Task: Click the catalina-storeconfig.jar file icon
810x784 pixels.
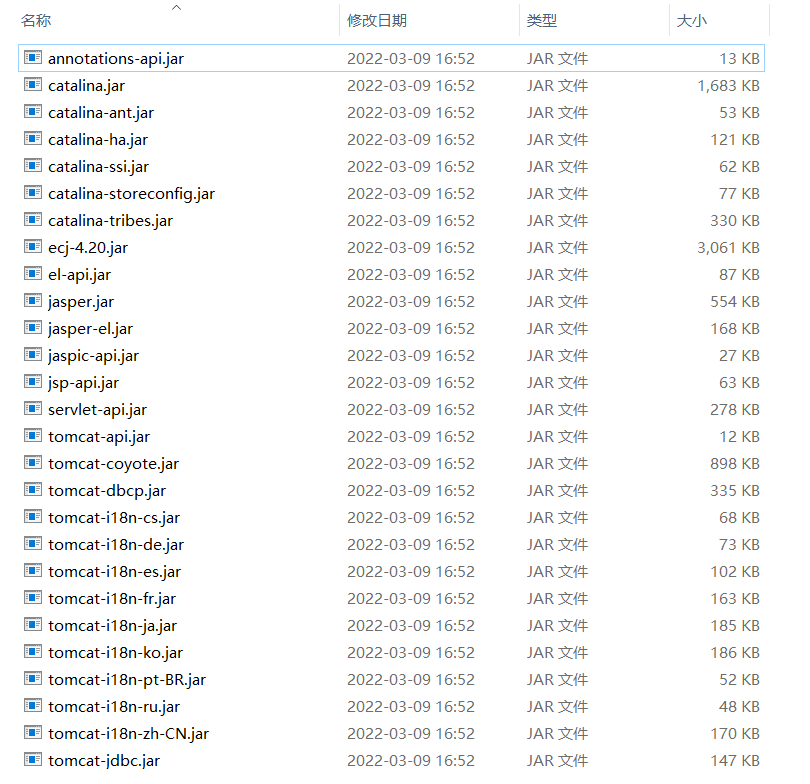Action: [x=33, y=192]
